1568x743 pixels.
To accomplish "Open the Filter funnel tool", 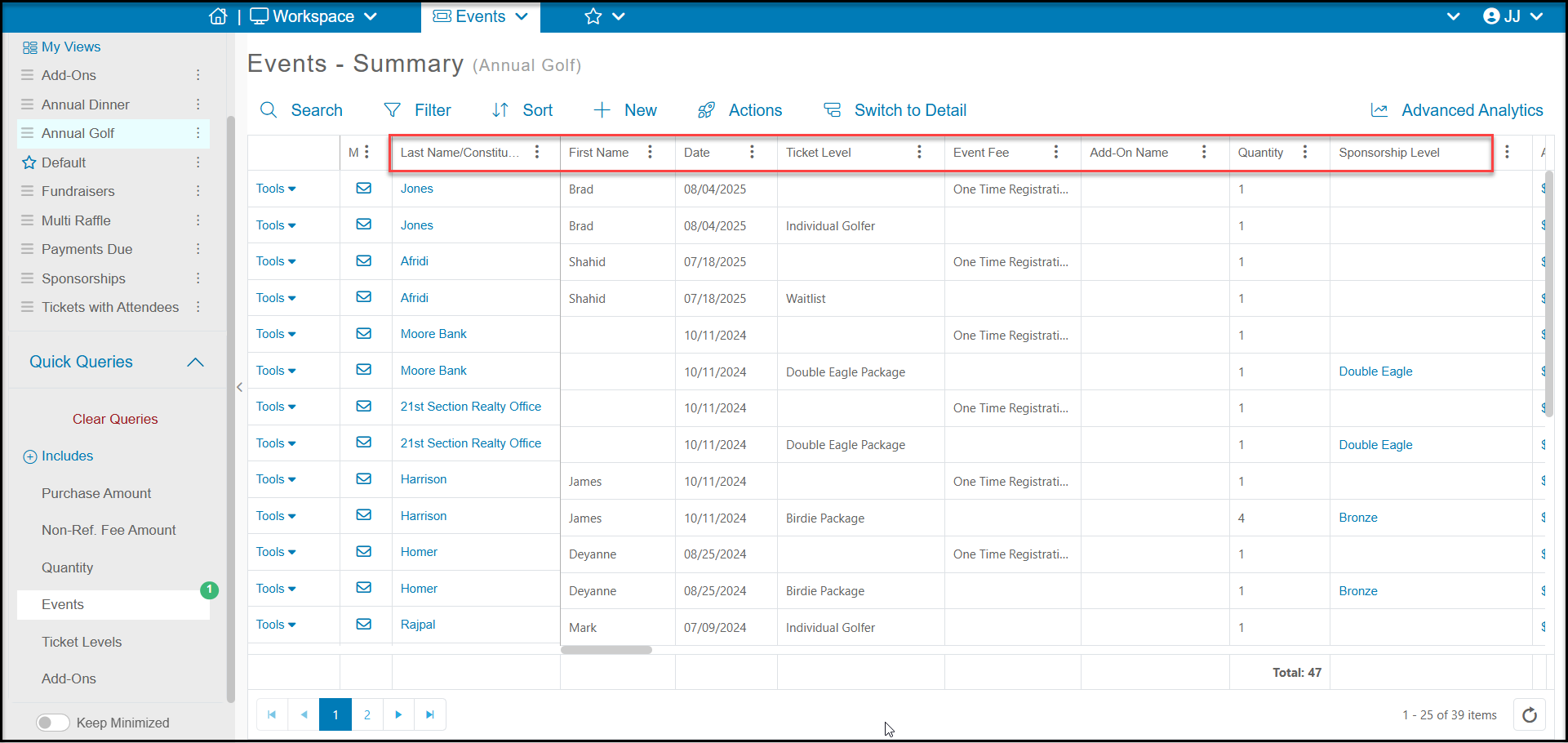I will [x=417, y=110].
